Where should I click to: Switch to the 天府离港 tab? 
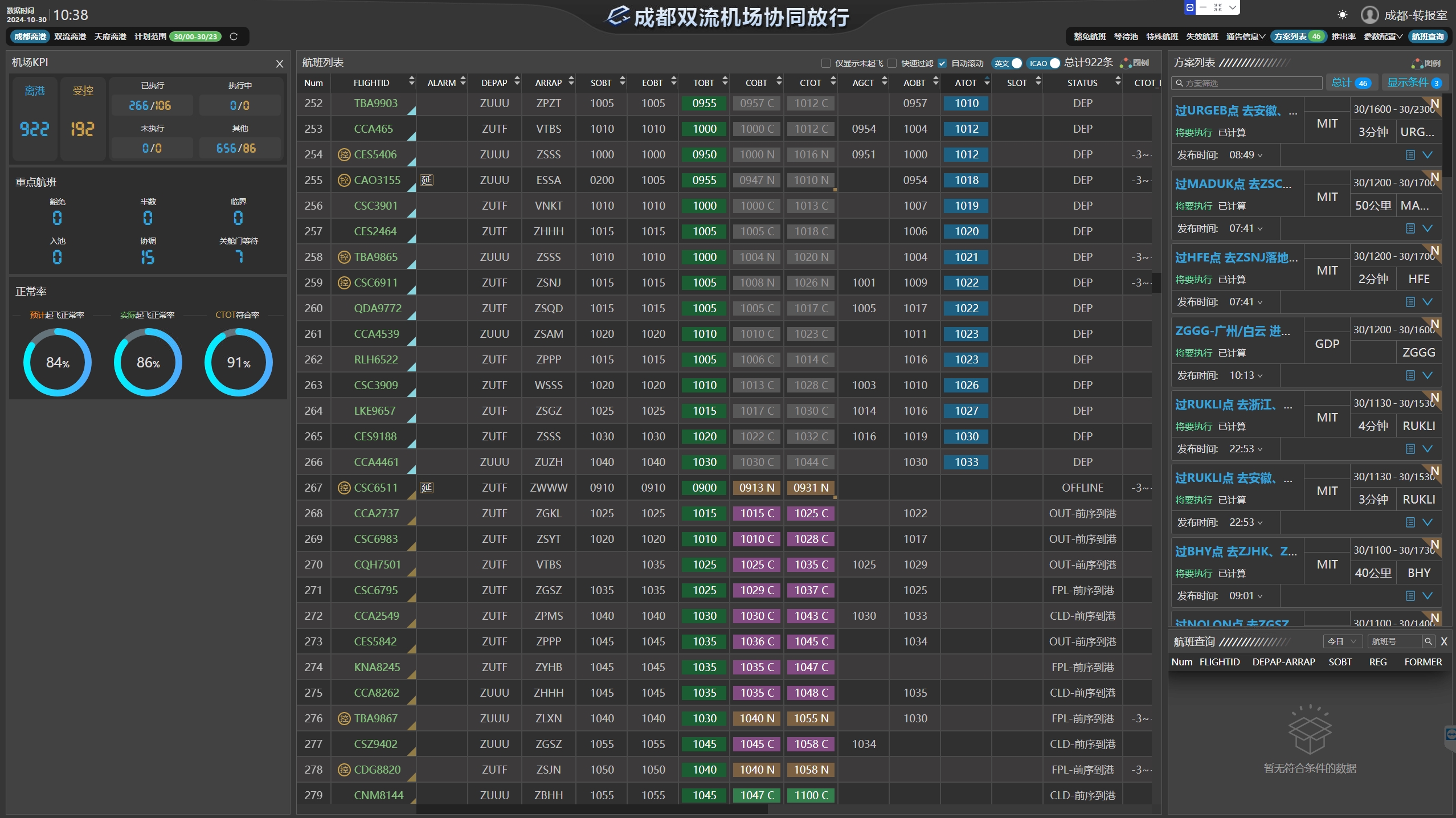(x=110, y=36)
